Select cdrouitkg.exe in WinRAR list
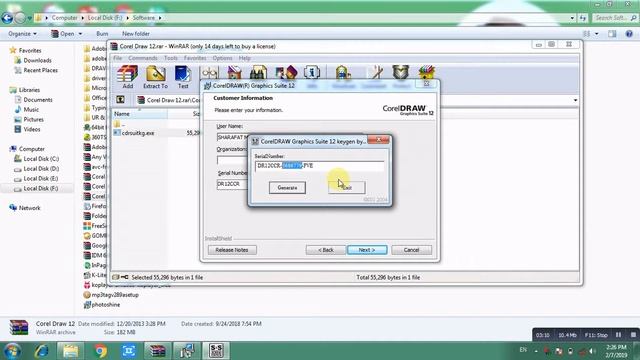Screen dimensions: 640x360 pyautogui.click(x=138, y=133)
